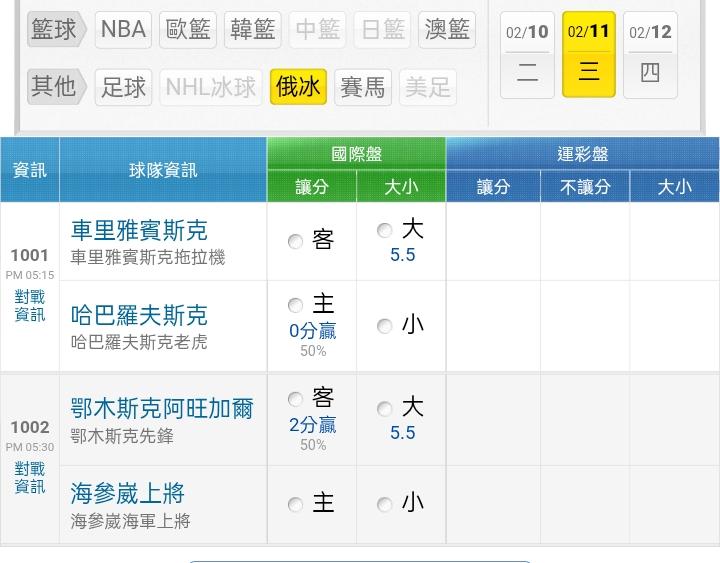720x563 pixels.
Task: Pick 大 5.5 for match 1001
Action: [x=385, y=231]
